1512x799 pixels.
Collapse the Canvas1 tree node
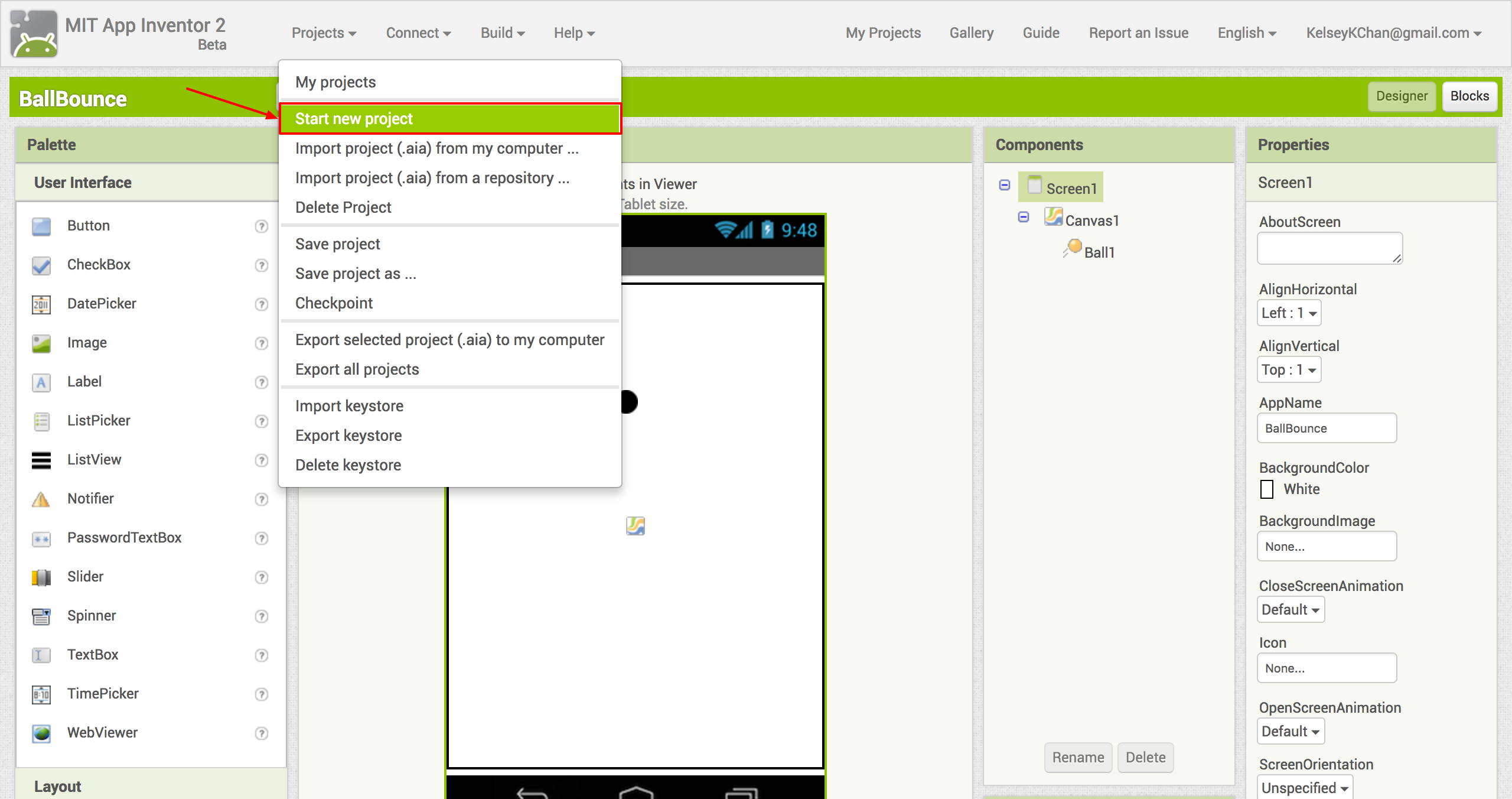click(1024, 217)
